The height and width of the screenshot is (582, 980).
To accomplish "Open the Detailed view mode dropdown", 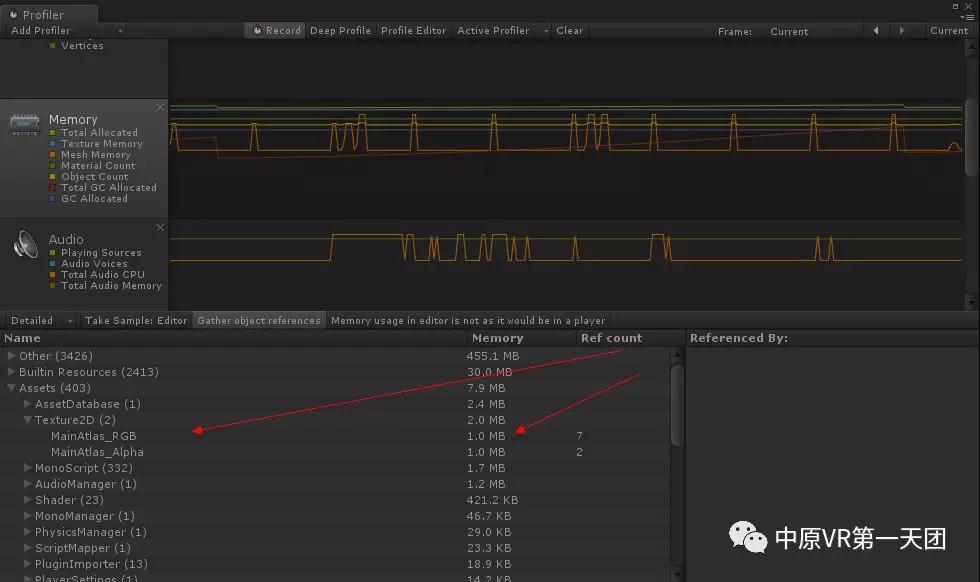I will pyautogui.click(x=41, y=321).
